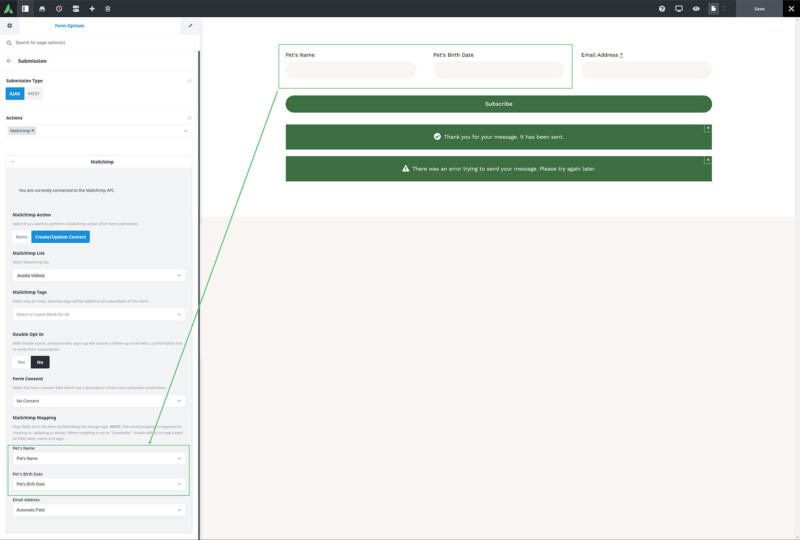Image resolution: width=800 pixels, height=540 pixels.
Task: Click the Pet's Birth Date form input
Action: point(498,70)
